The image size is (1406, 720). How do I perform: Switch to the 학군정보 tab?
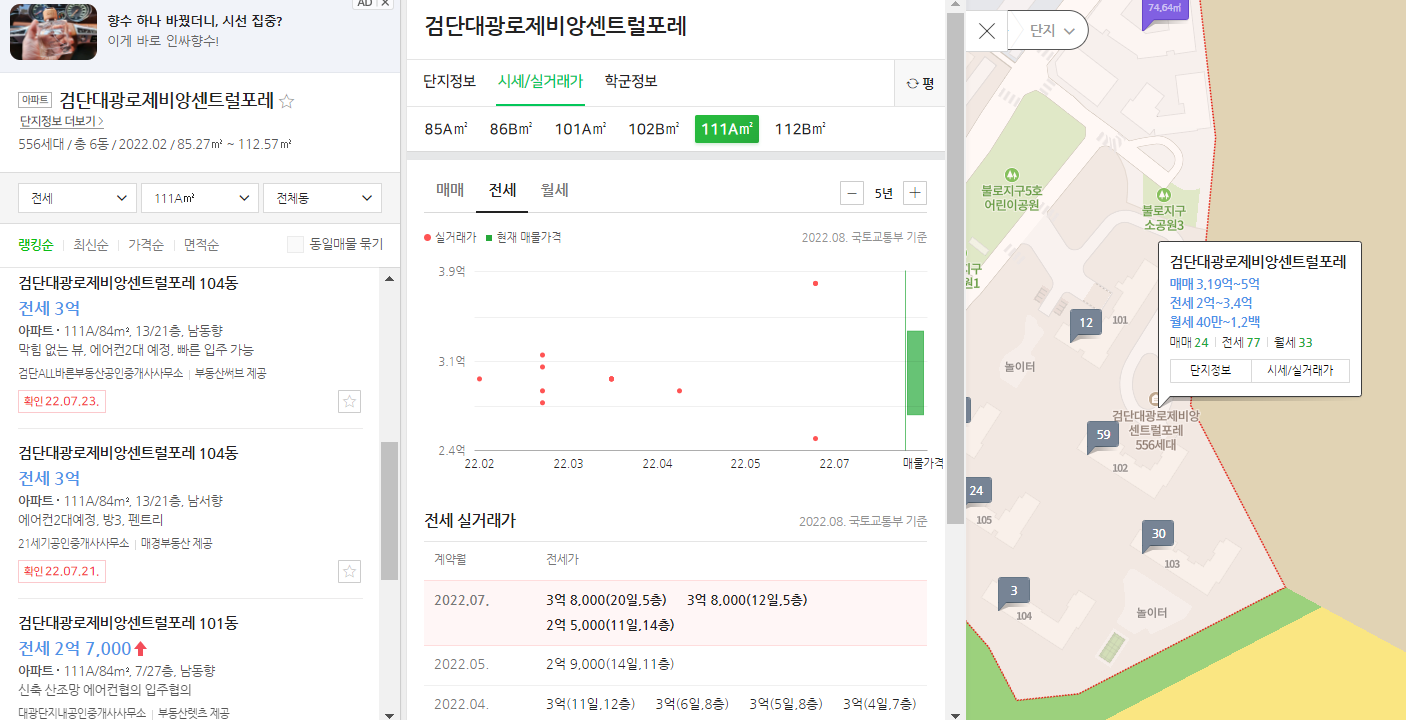coord(631,81)
